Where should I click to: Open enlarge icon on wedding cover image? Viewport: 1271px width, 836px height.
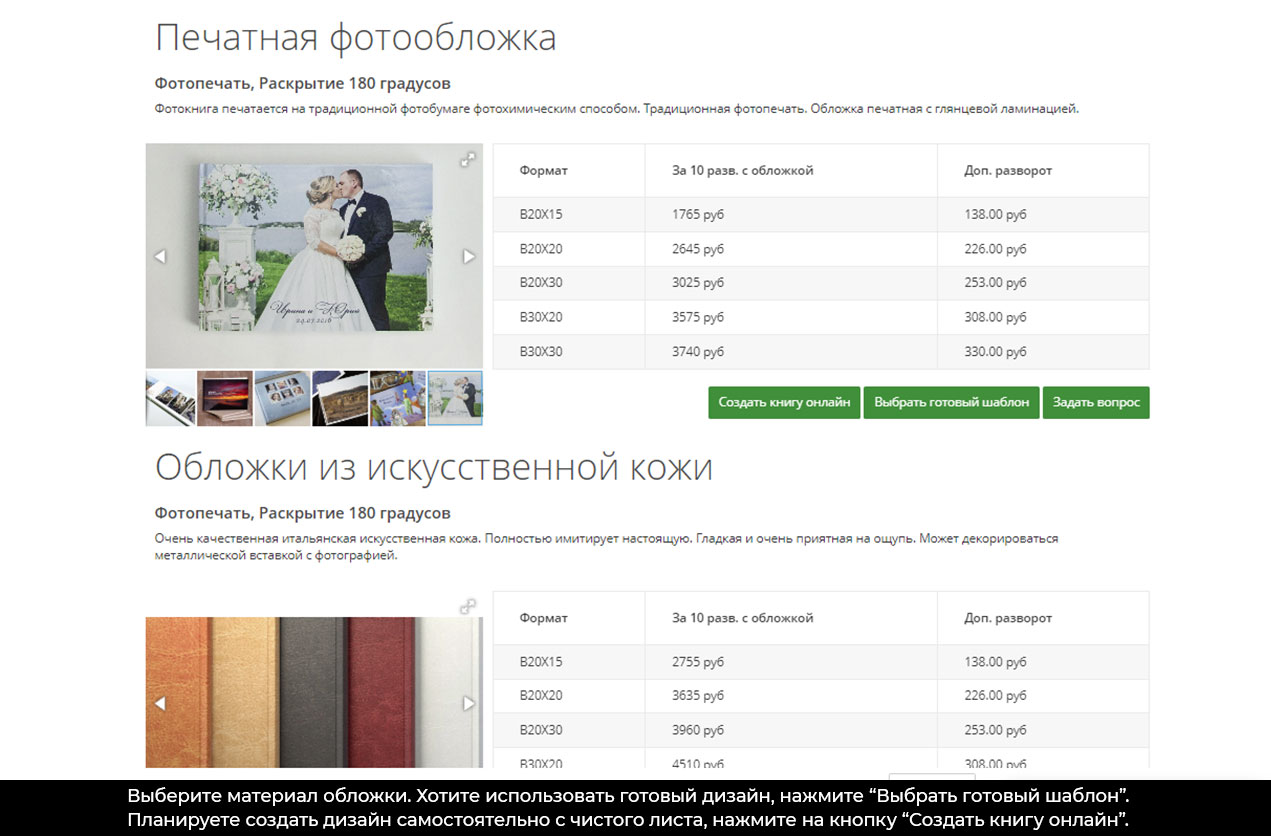pos(467,160)
